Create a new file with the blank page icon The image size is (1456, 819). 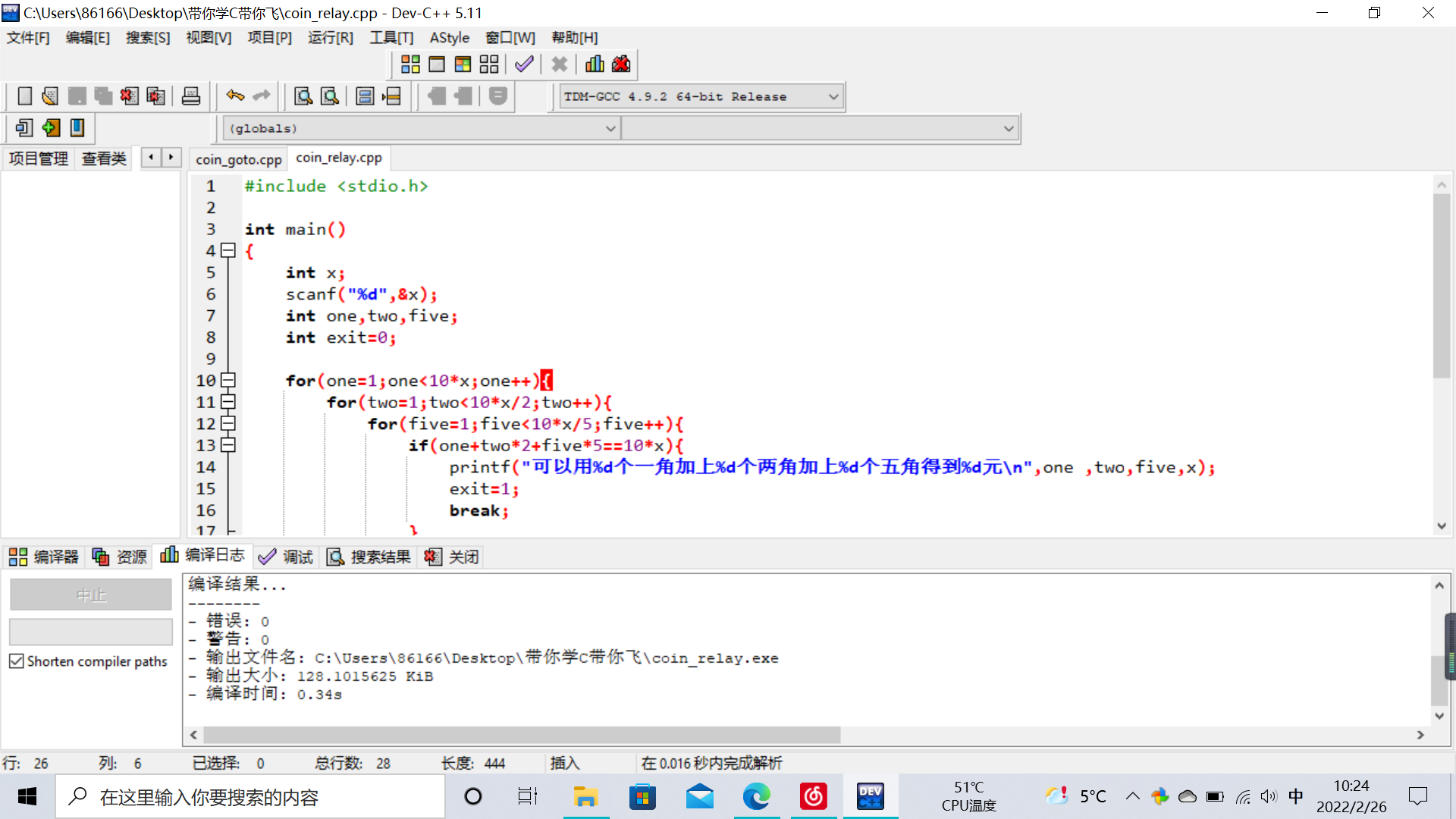tap(24, 96)
